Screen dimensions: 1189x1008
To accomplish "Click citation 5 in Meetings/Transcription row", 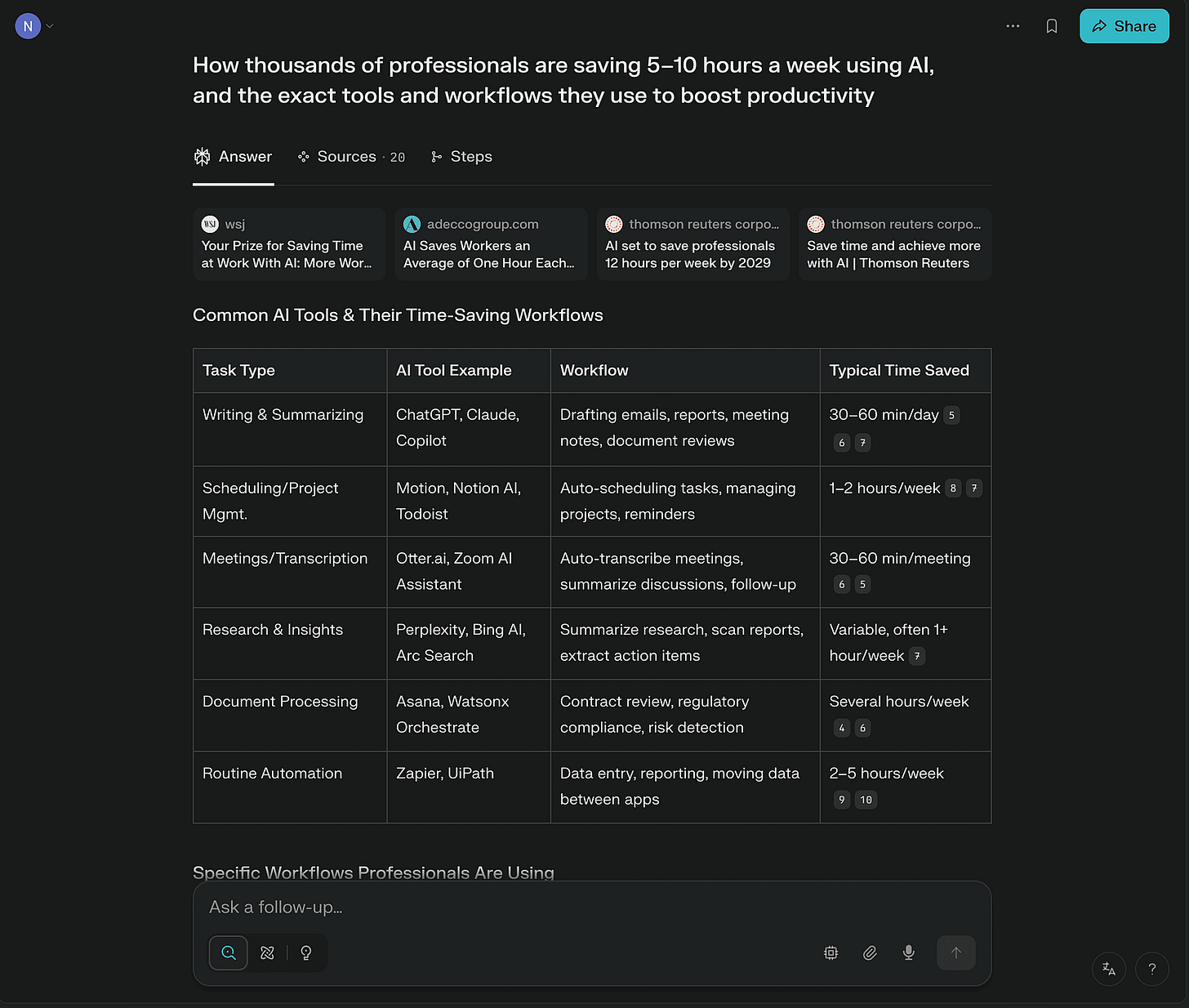I will [x=862, y=585].
